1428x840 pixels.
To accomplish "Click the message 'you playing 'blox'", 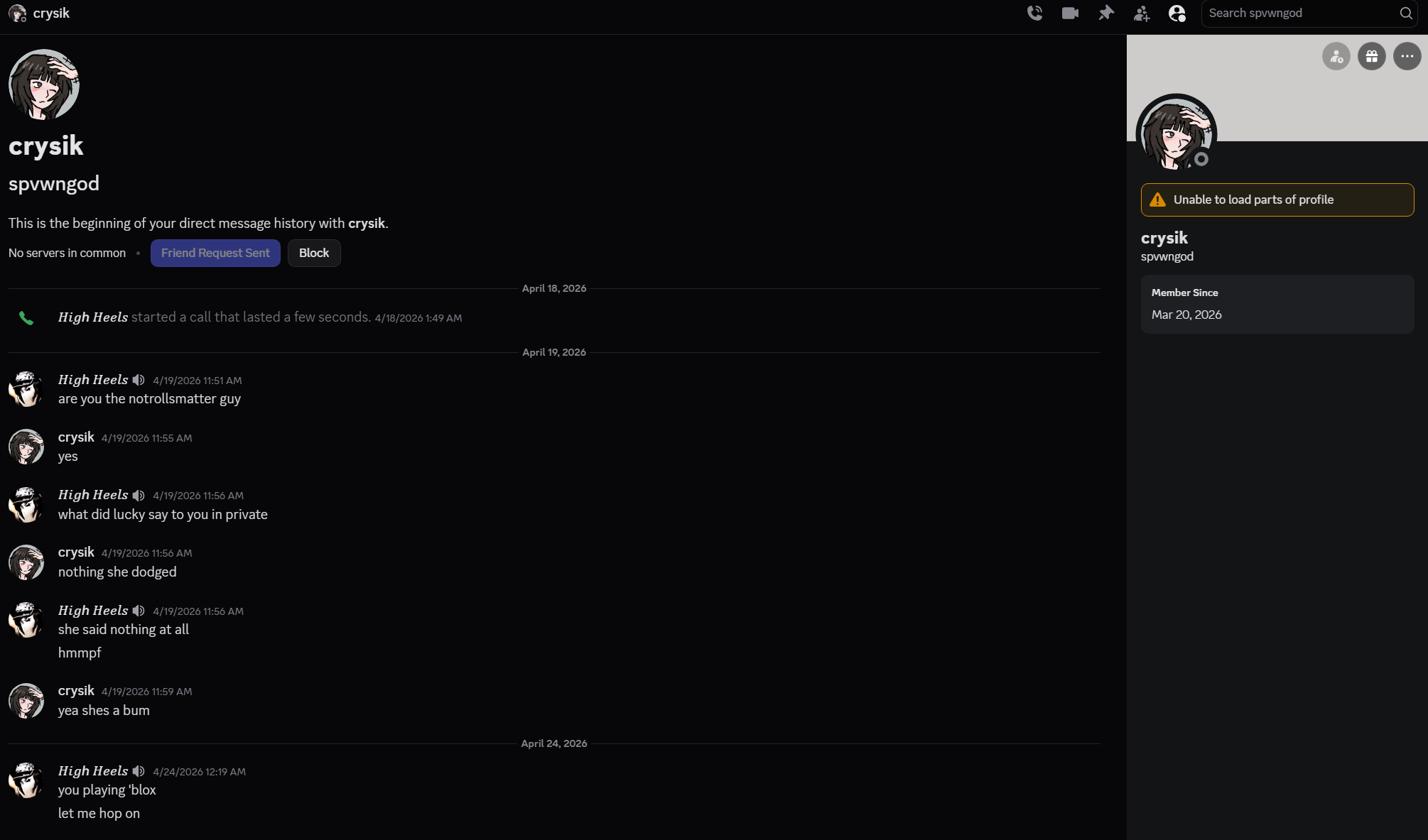I will (x=107, y=790).
